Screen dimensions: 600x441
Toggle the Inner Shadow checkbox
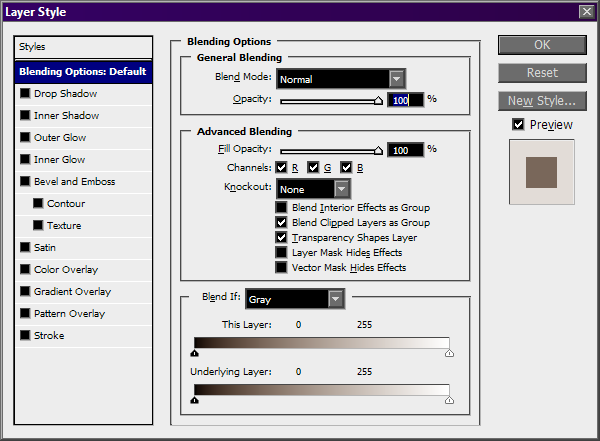(x=26, y=116)
